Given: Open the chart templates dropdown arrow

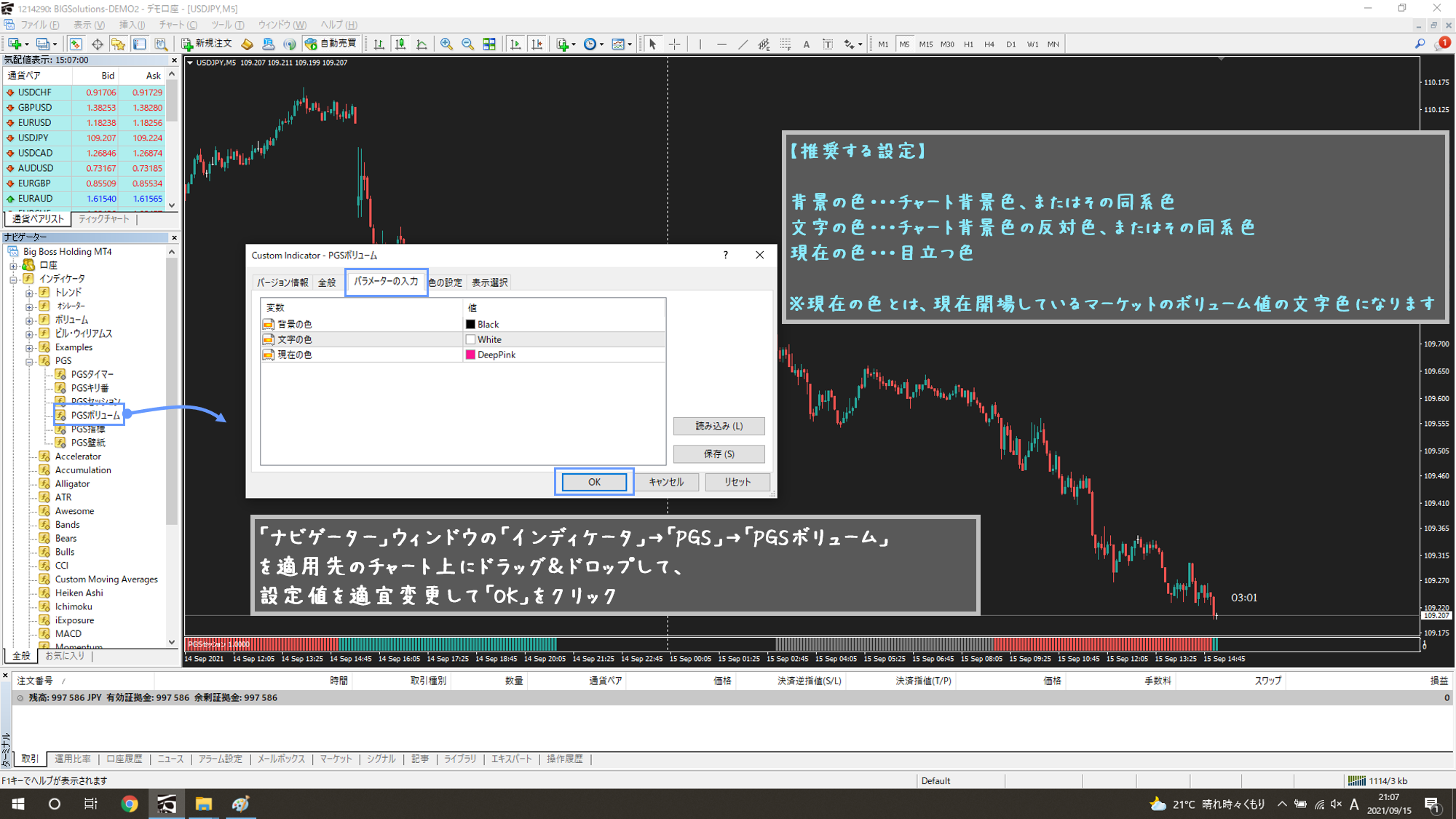Looking at the screenshot, I should pos(630,44).
